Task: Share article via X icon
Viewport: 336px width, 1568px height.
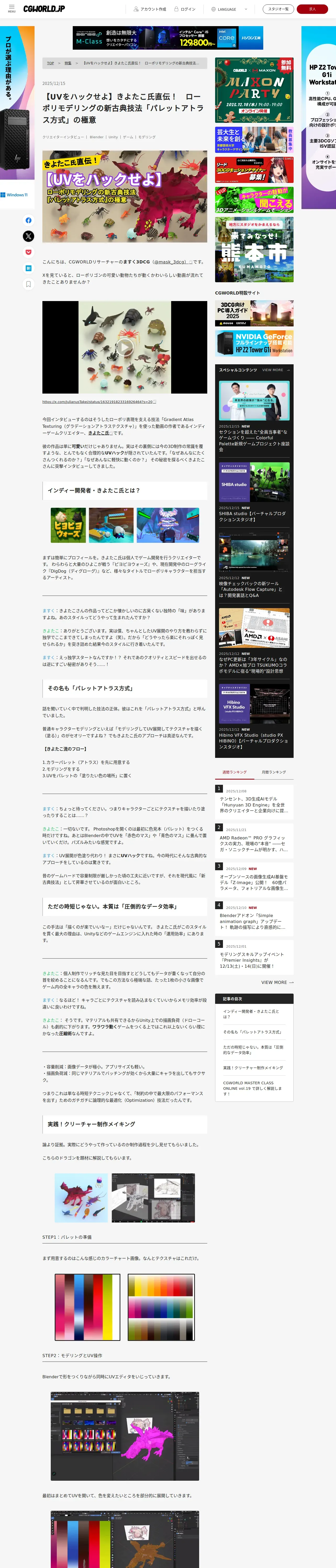Action: 29,236
